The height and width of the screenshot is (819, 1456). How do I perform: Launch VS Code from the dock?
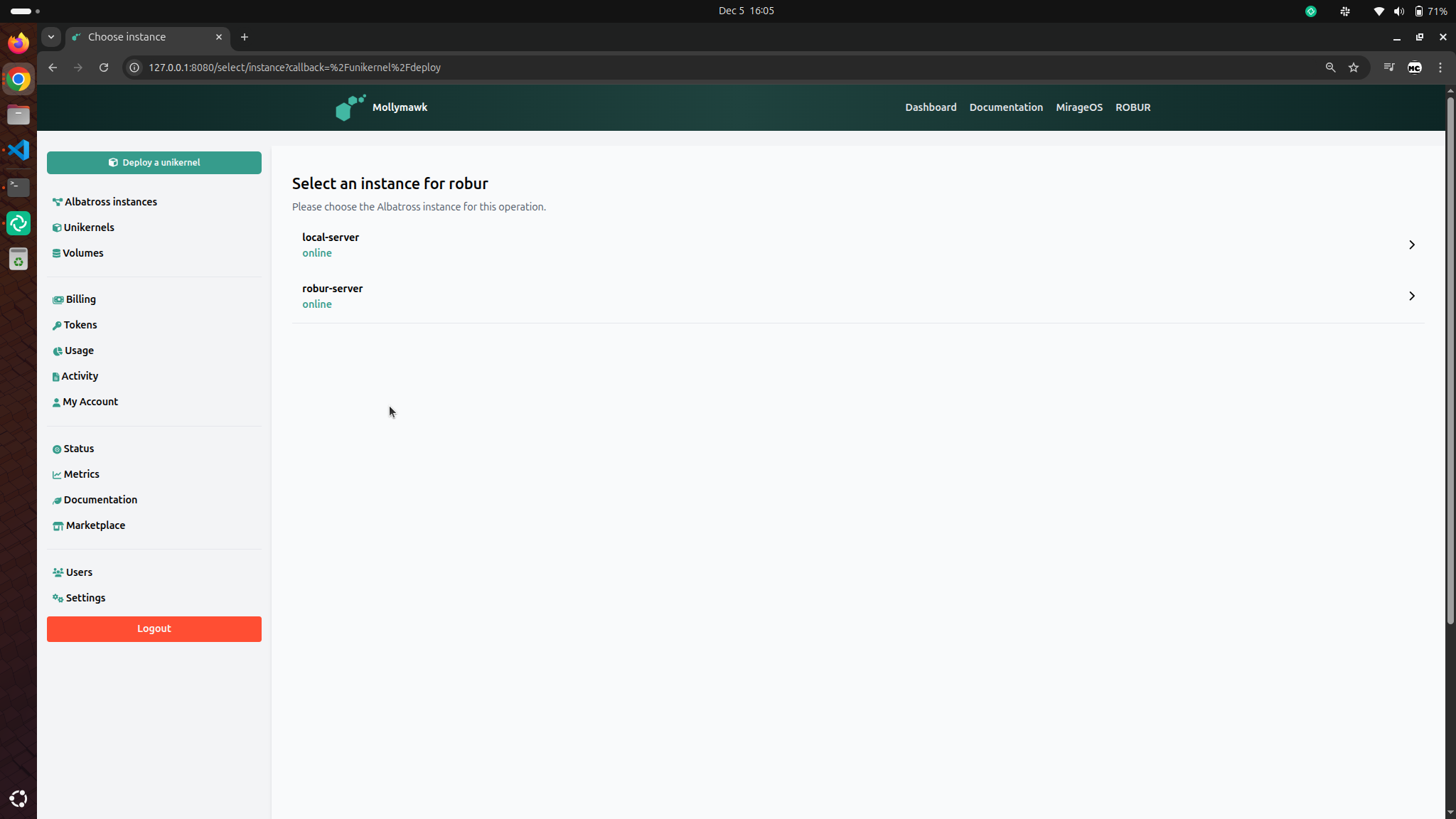click(18, 150)
